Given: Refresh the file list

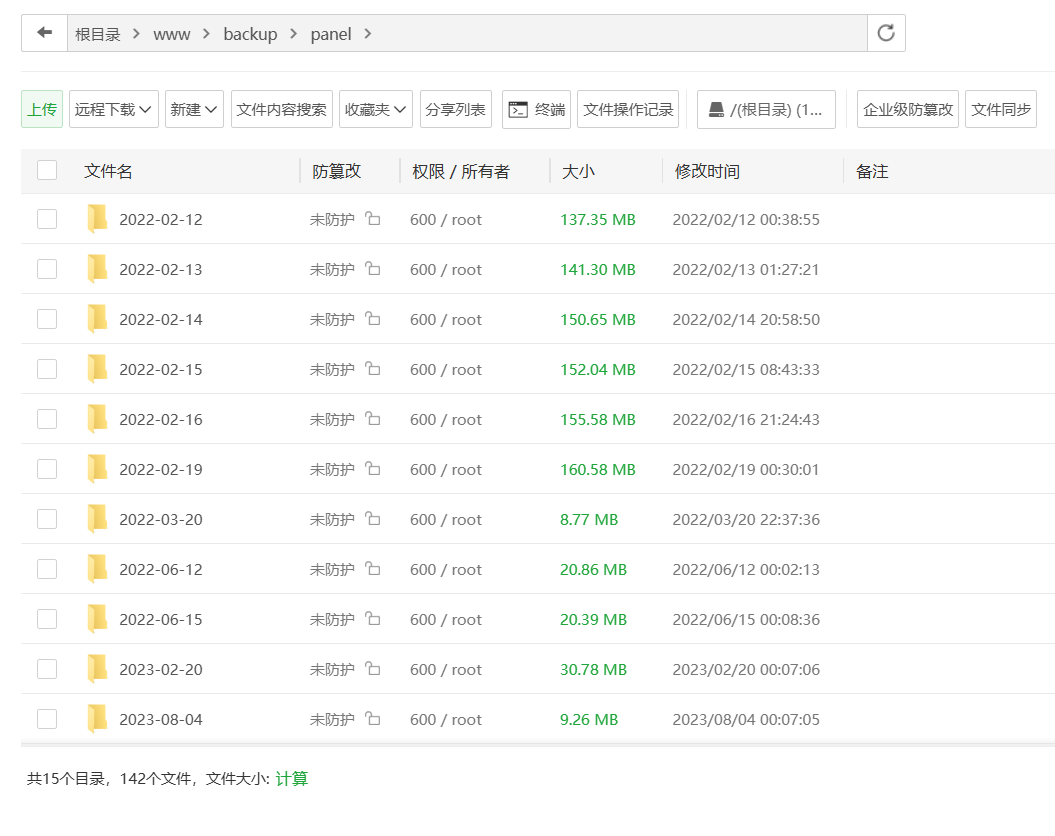Looking at the screenshot, I should 886,33.
